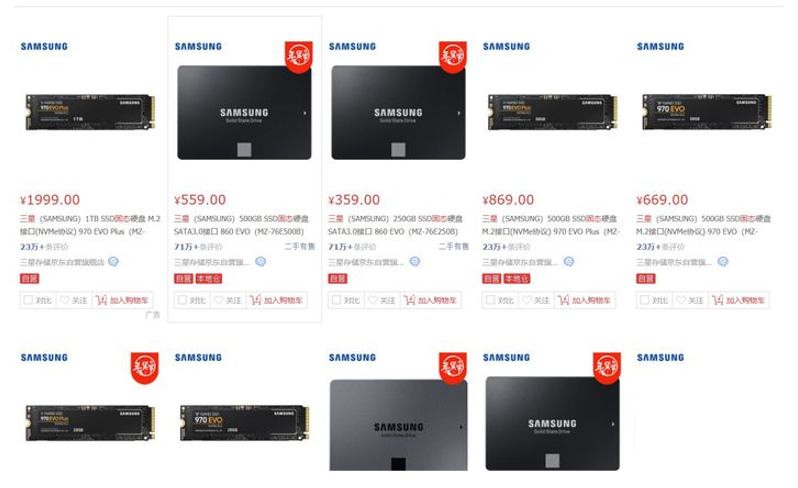The height and width of the screenshot is (488, 798).
Task: Follow the ¥359.00 860 EVO with heart
Action: [x=382, y=300]
